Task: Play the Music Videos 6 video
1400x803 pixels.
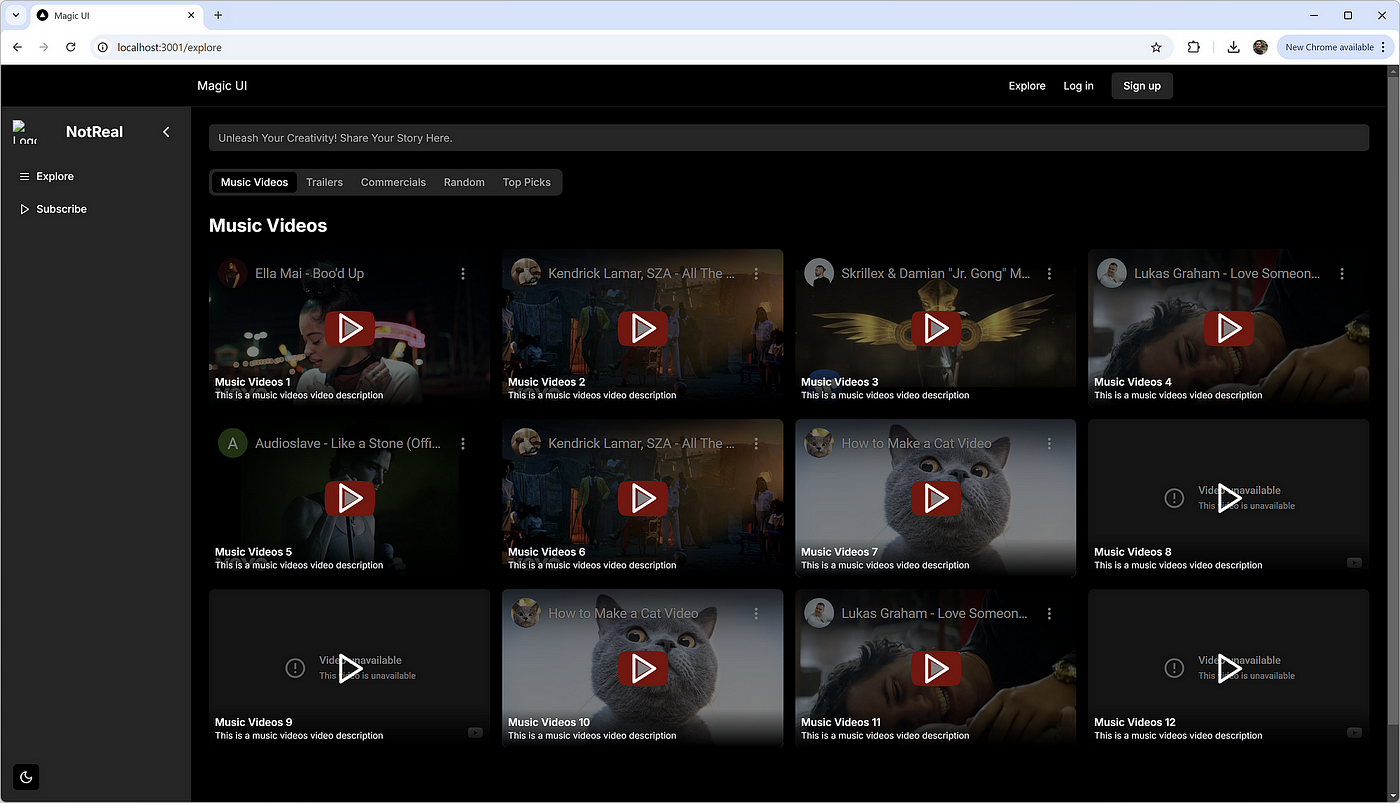Action: coord(643,498)
